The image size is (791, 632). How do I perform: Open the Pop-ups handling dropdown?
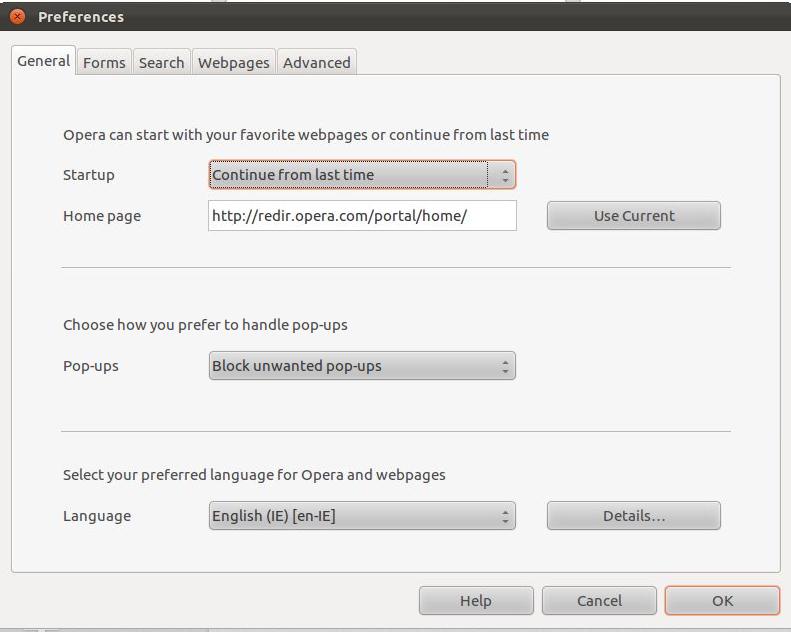click(x=361, y=366)
